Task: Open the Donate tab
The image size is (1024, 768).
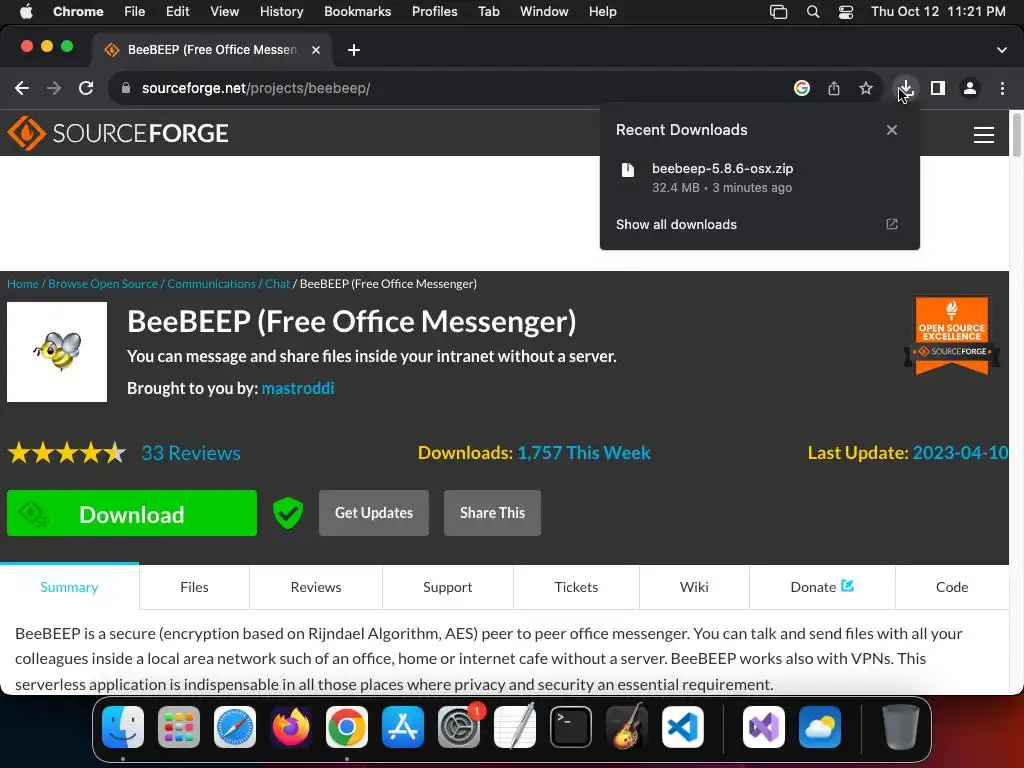Action: click(x=822, y=587)
